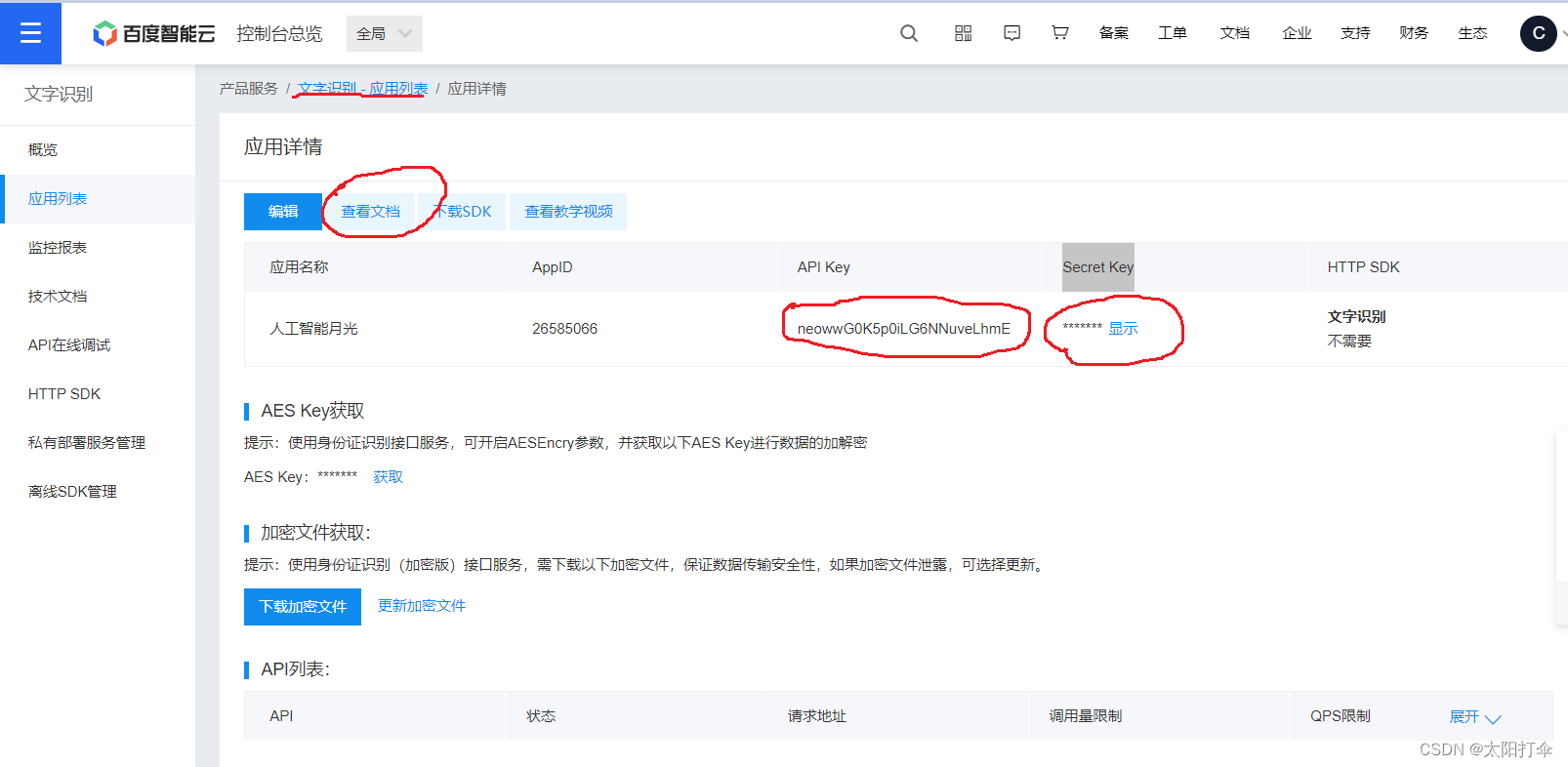Open the hamburger menu icon
The image size is (1568, 767).
click(30, 33)
